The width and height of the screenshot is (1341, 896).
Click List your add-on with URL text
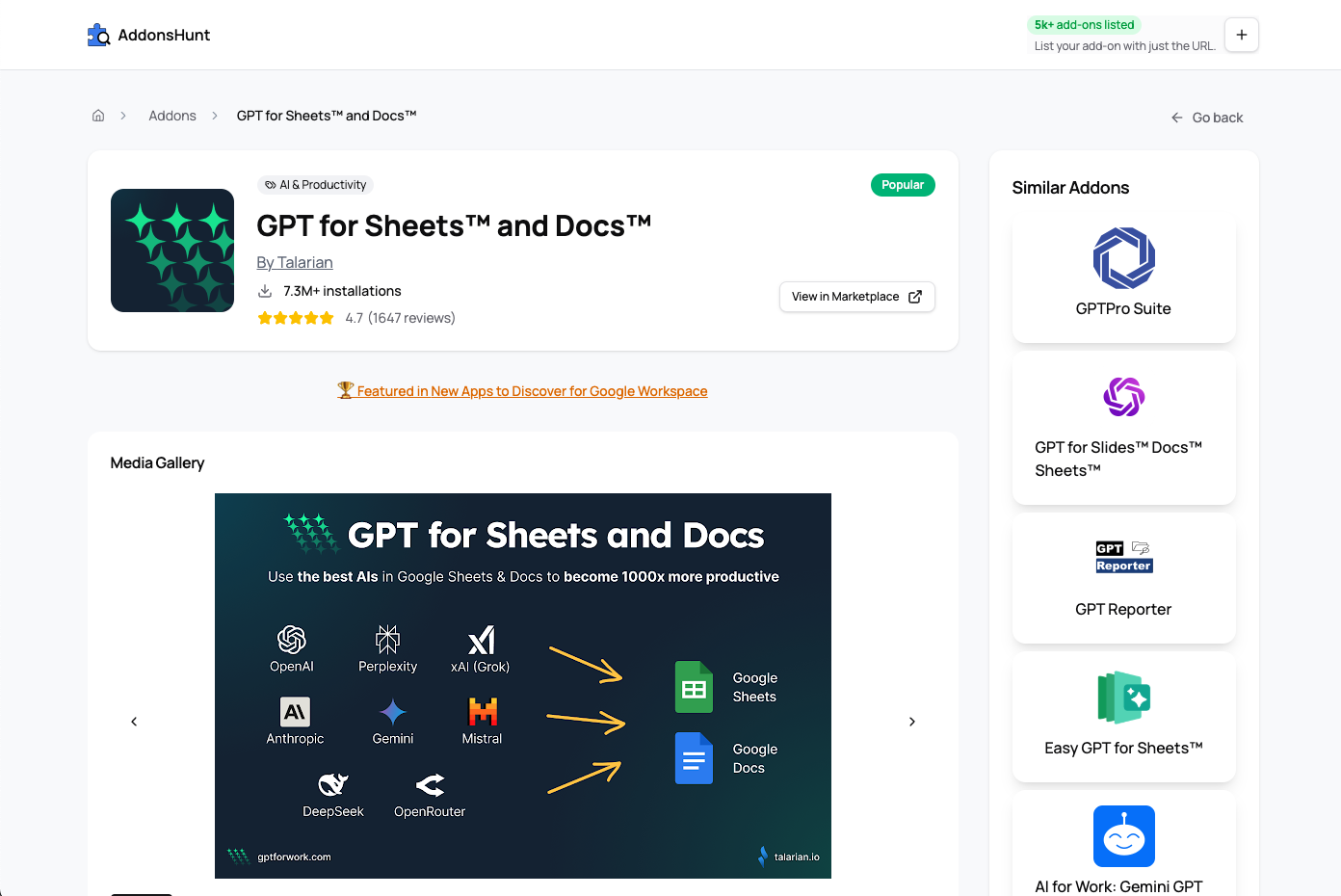(x=1125, y=46)
